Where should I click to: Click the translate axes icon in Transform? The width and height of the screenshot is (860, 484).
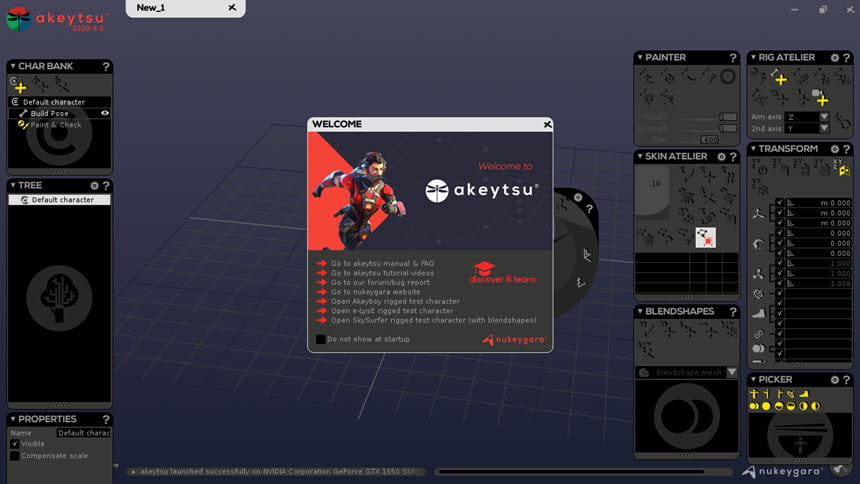758,214
